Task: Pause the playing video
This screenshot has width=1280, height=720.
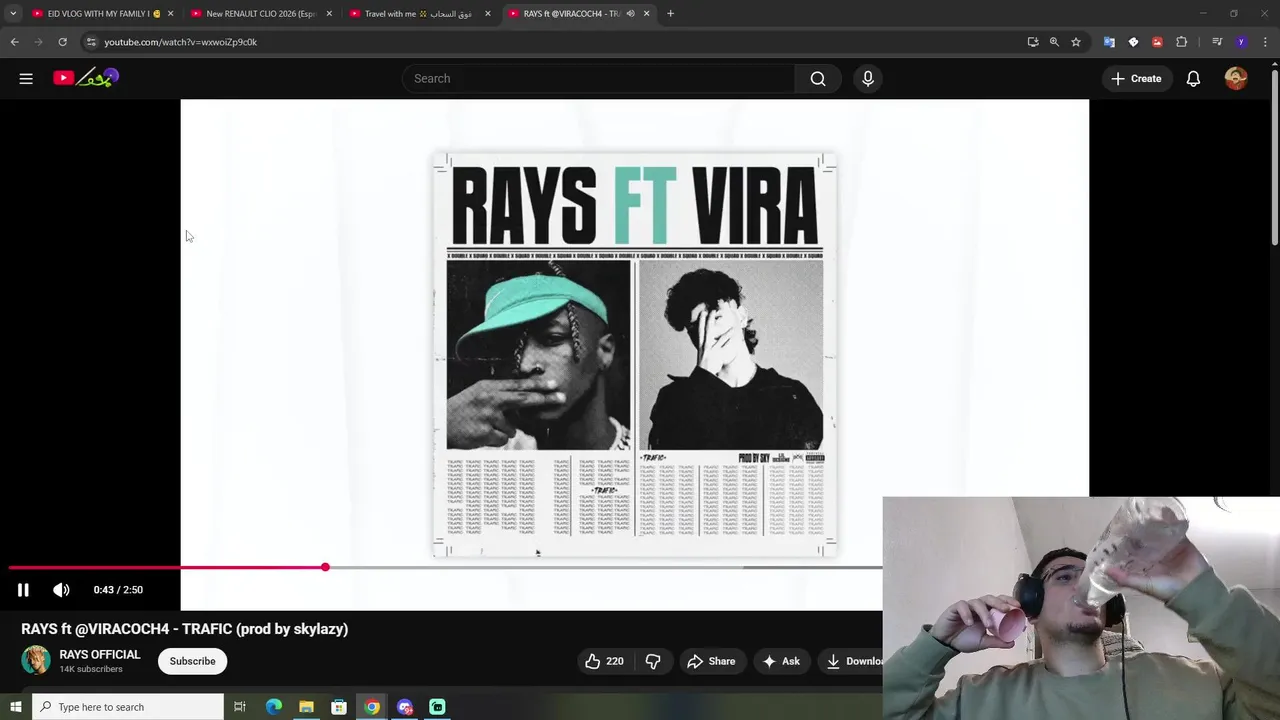Action: coord(23,590)
